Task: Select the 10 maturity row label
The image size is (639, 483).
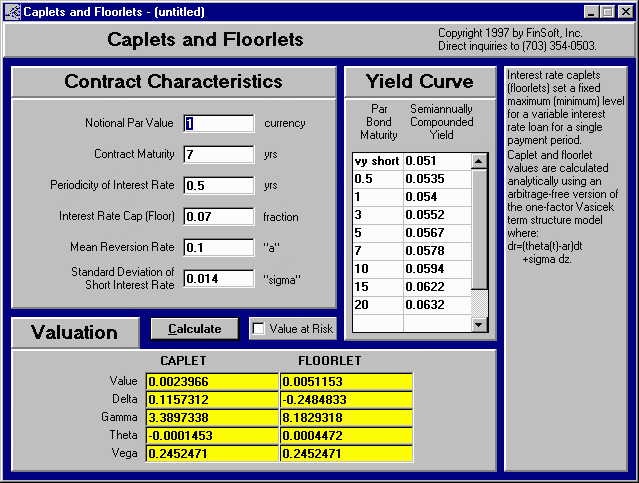Action: click(376, 269)
